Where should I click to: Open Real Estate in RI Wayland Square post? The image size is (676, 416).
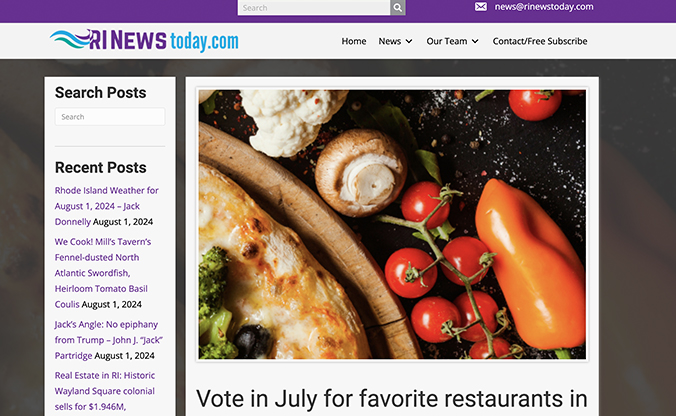[105, 391]
